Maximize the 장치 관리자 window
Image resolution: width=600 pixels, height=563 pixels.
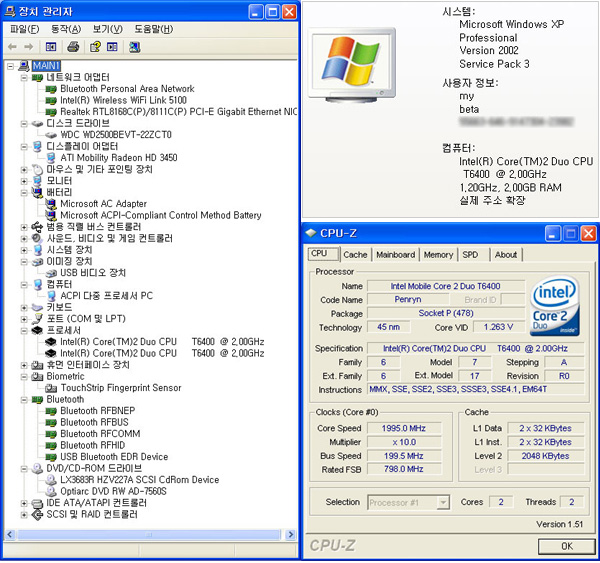click(x=273, y=12)
